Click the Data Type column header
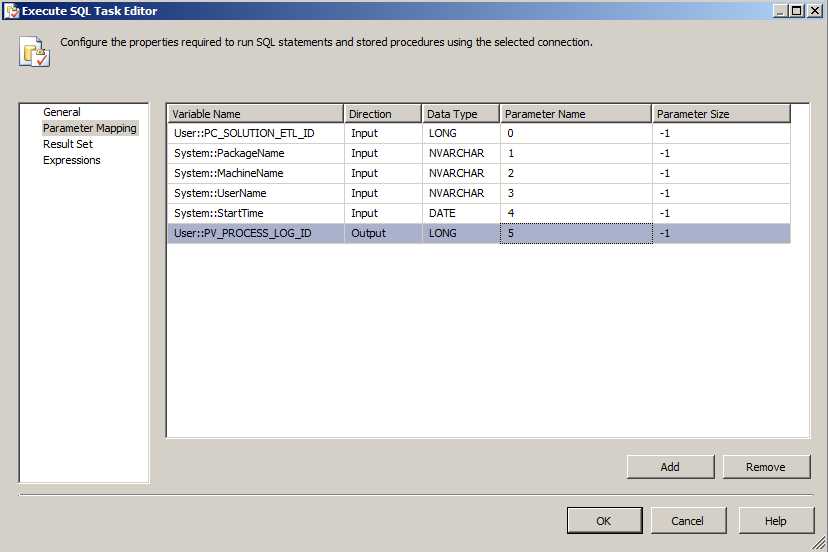The width and height of the screenshot is (828, 552). click(x=460, y=114)
